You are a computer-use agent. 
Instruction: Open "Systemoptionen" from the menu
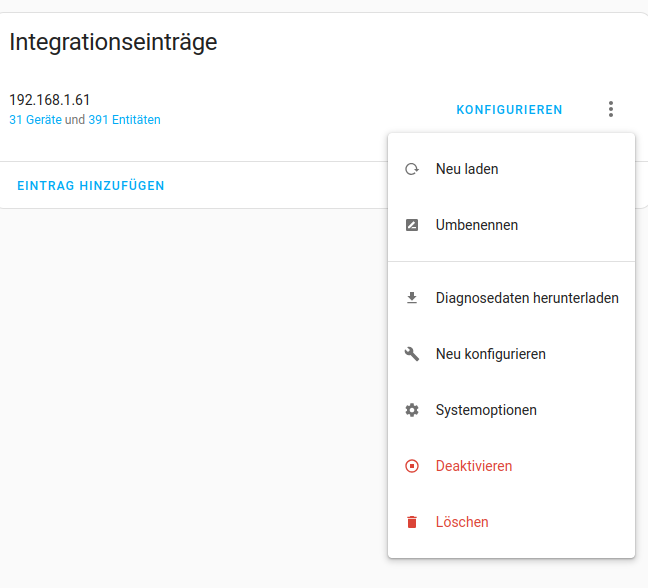(511, 410)
